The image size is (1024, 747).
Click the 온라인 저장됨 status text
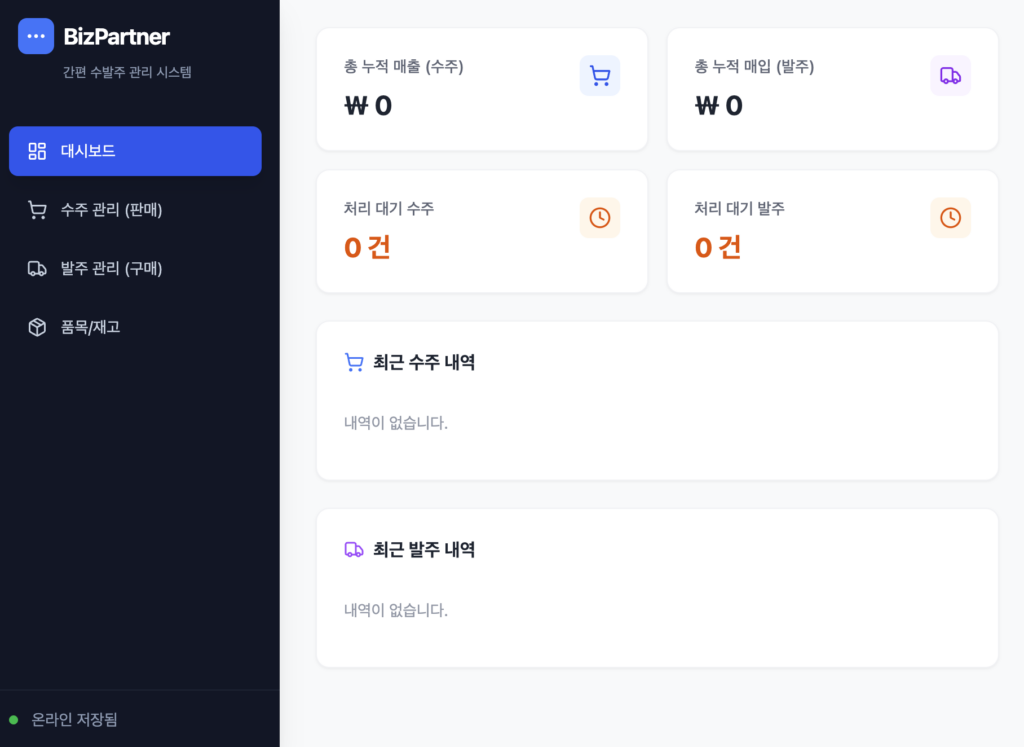point(74,719)
